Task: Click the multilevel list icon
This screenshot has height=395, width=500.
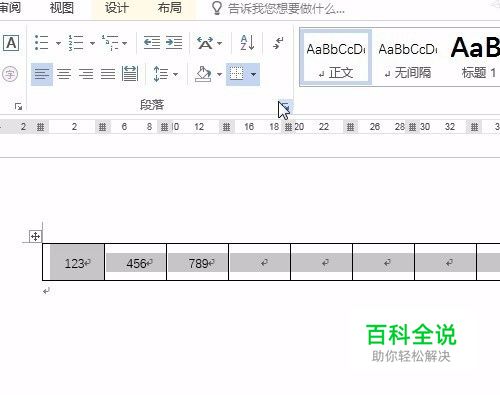Action: tap(110, 43)
